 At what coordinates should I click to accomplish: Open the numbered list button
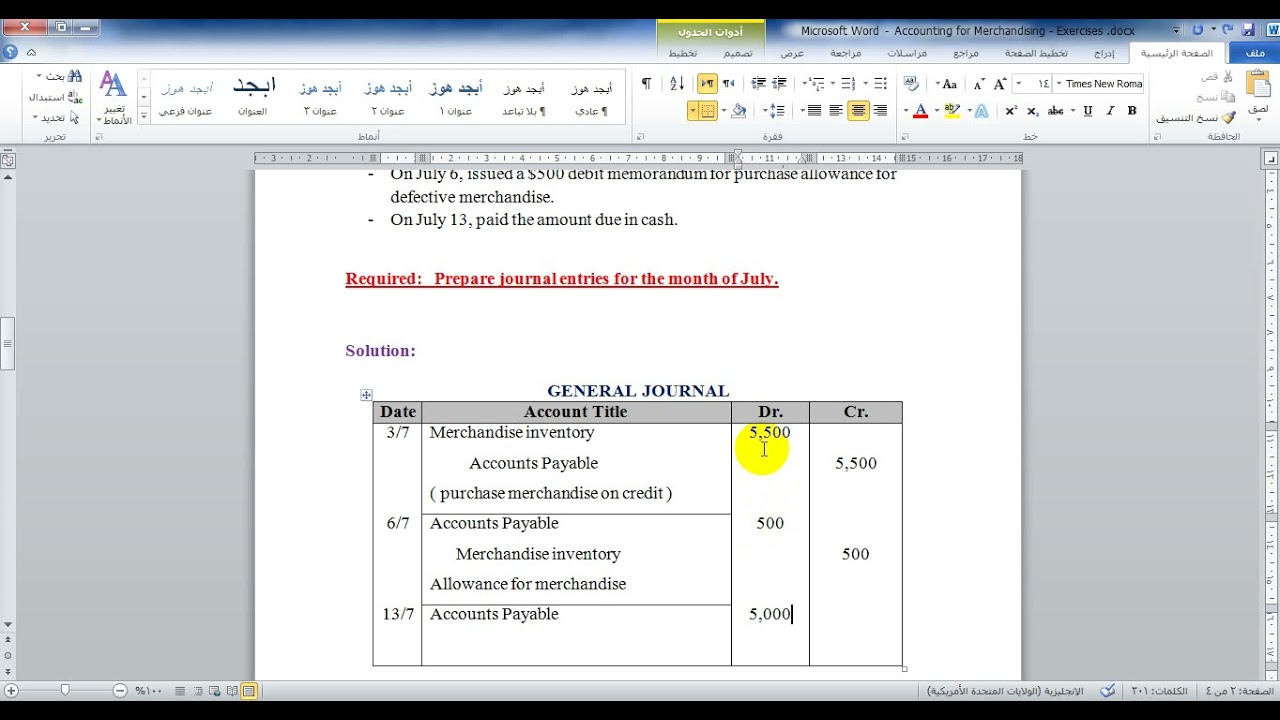click(x=848, y=84)
